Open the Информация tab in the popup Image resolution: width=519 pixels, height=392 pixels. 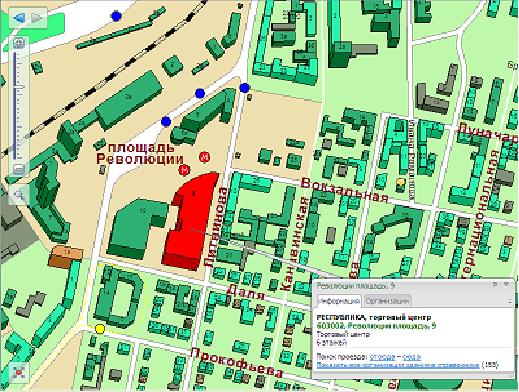[339, 301]
